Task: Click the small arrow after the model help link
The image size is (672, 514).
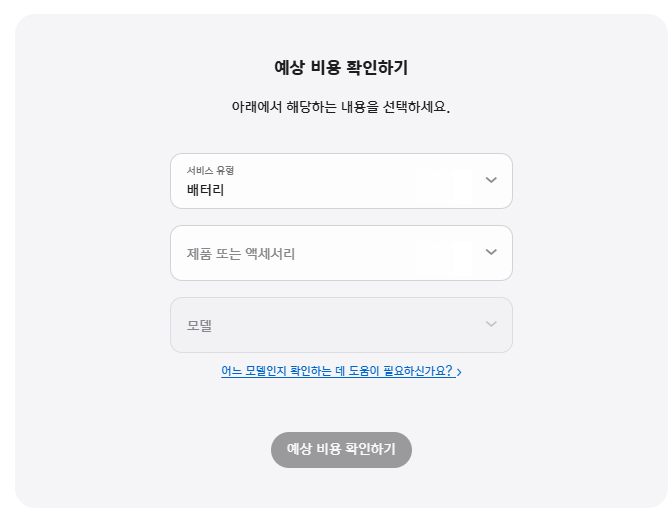Action: (x=459, y=372)
